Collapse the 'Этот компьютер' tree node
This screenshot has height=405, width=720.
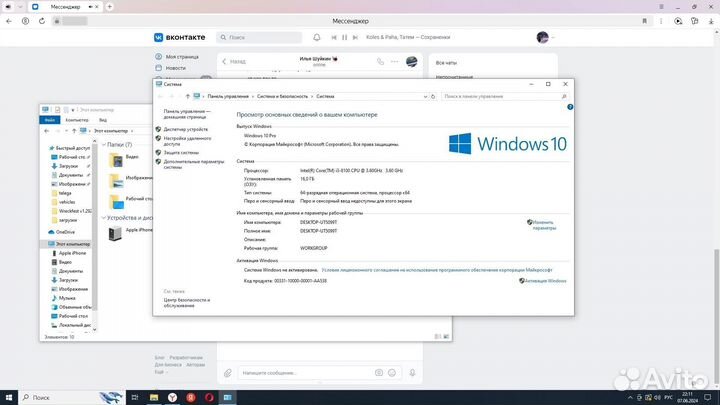tap(46, 243)
